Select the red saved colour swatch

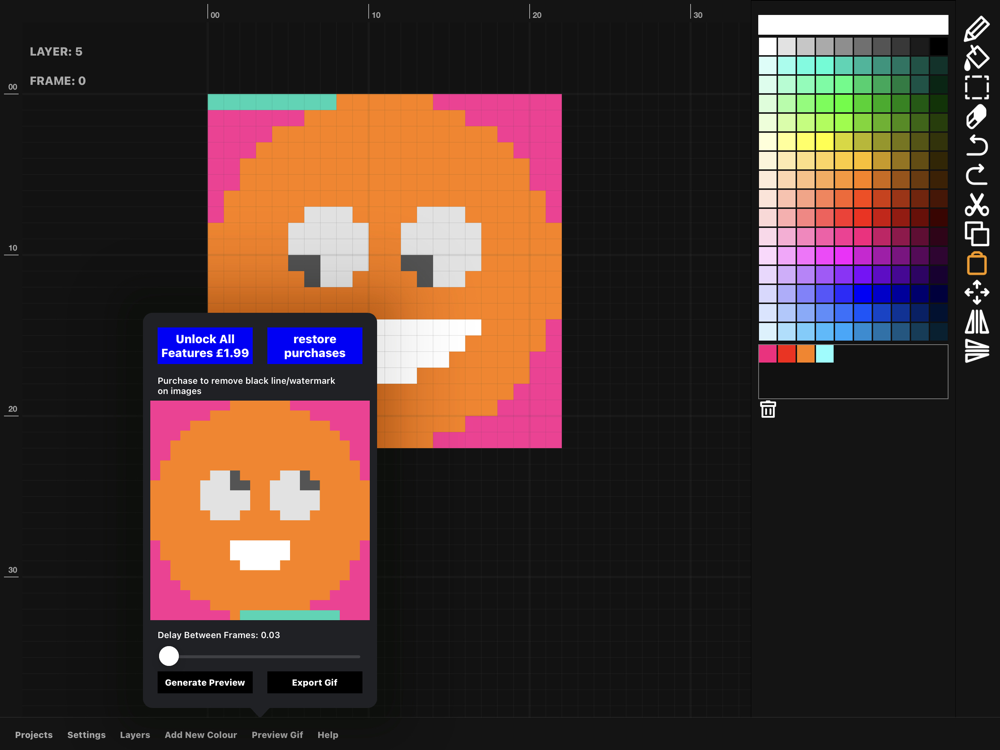click(786, 353)
